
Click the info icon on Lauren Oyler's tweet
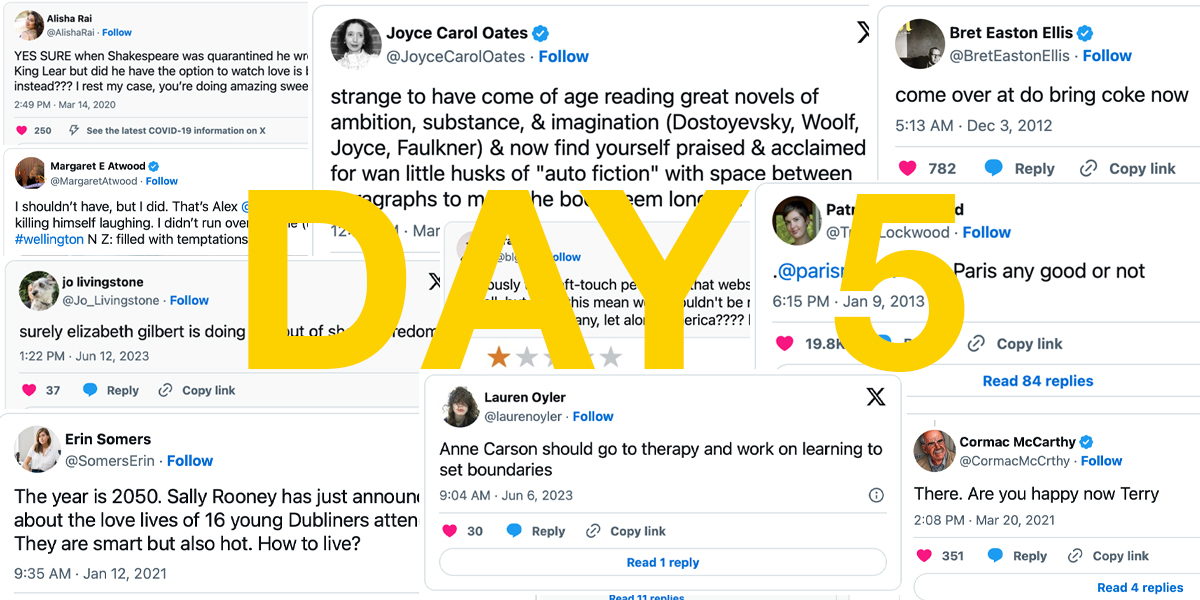[x=876, y=495]
